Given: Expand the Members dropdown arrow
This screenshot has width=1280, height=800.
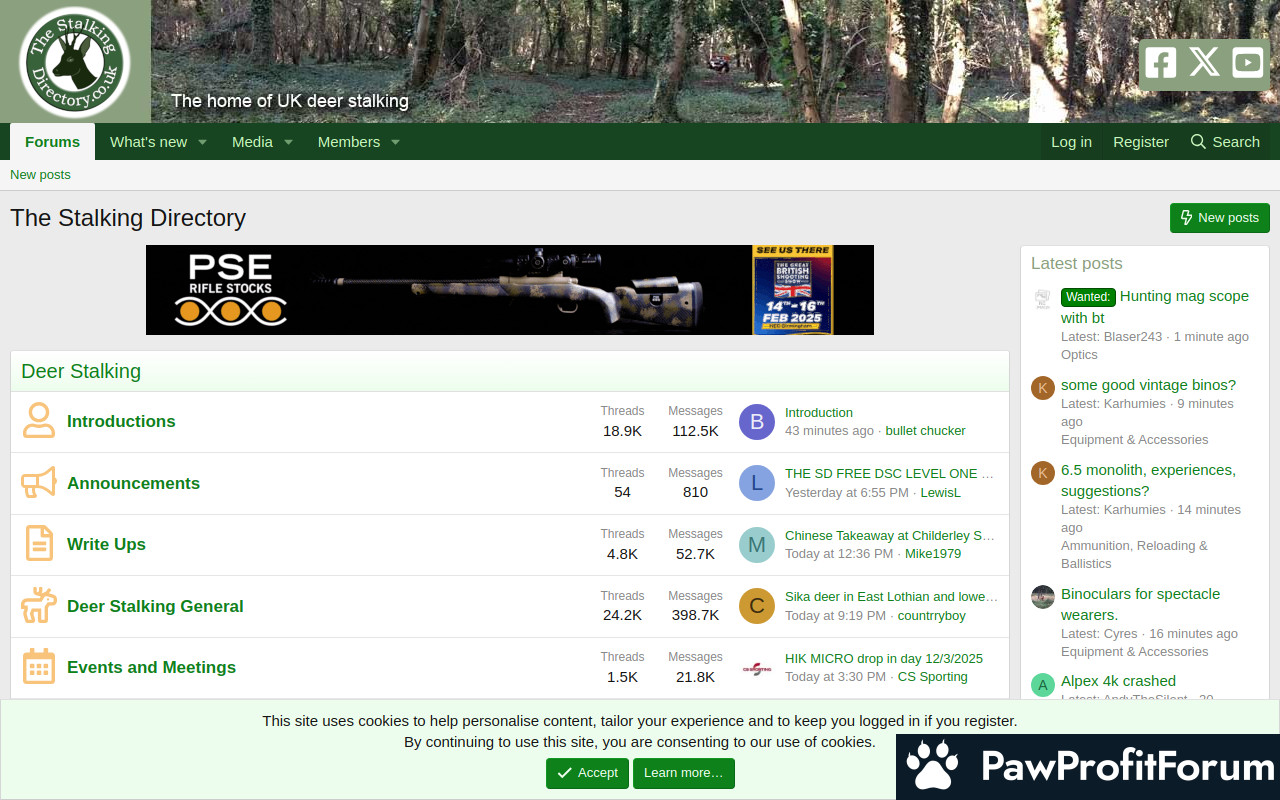Looking at the screenshot, I should coord(395,142).
